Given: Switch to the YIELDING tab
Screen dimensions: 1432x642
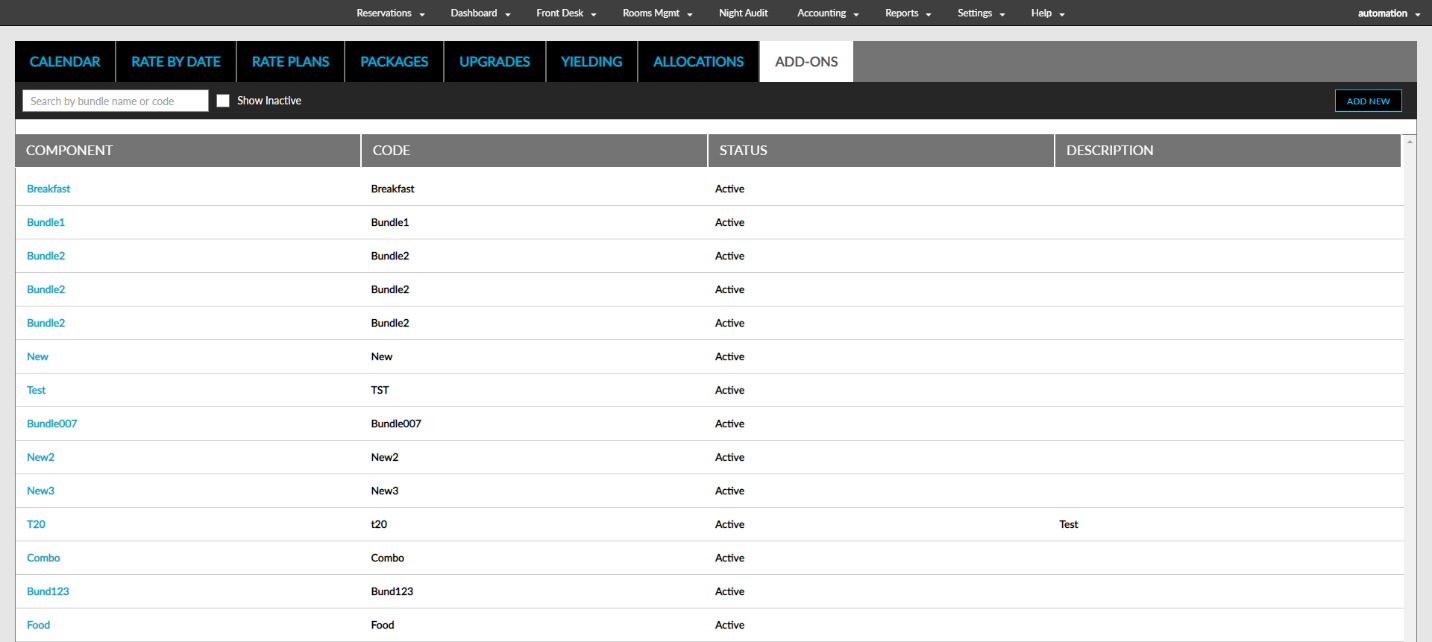Looking at the screenshot, I should pyautogui.click(x=591, y=61).
